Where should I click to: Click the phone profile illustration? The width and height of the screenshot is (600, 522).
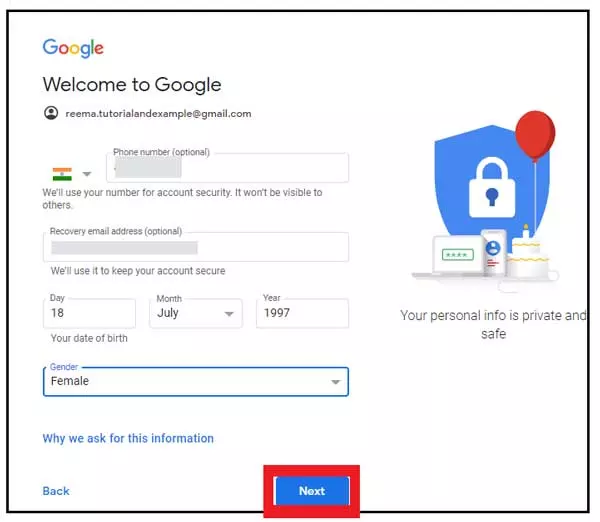pos(494,253)
